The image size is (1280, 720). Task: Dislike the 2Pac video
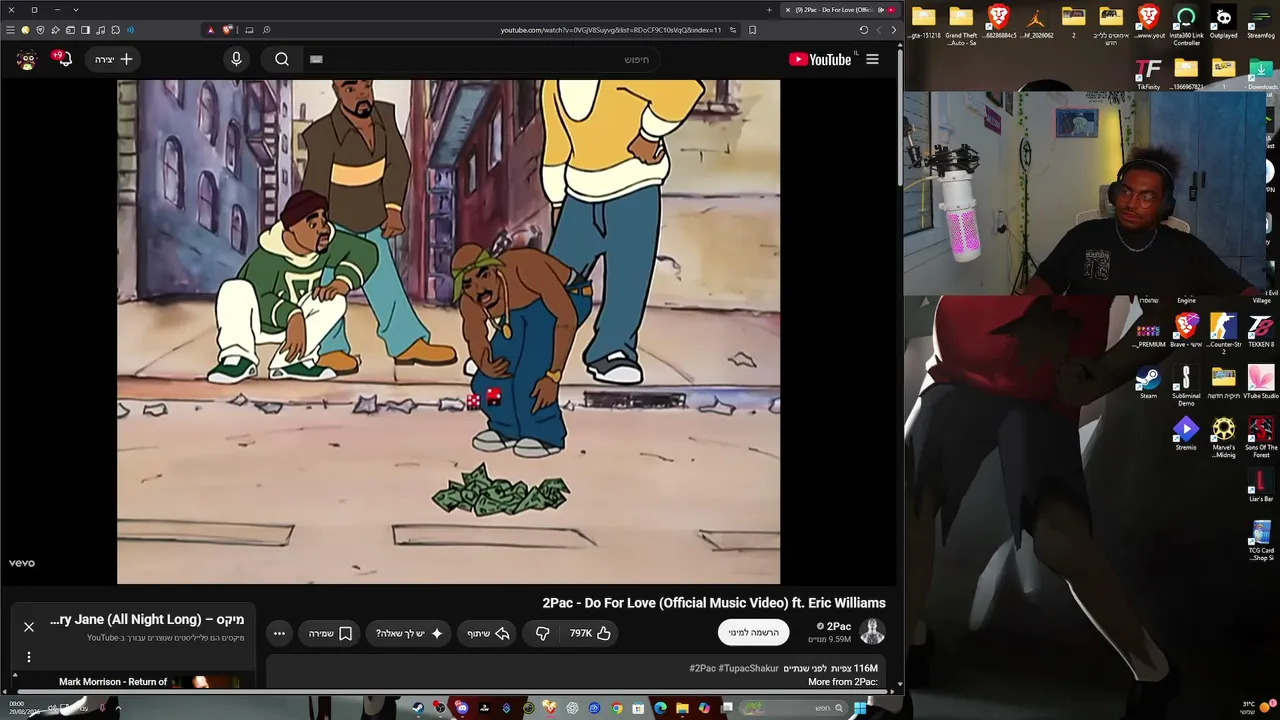point(542,633)
